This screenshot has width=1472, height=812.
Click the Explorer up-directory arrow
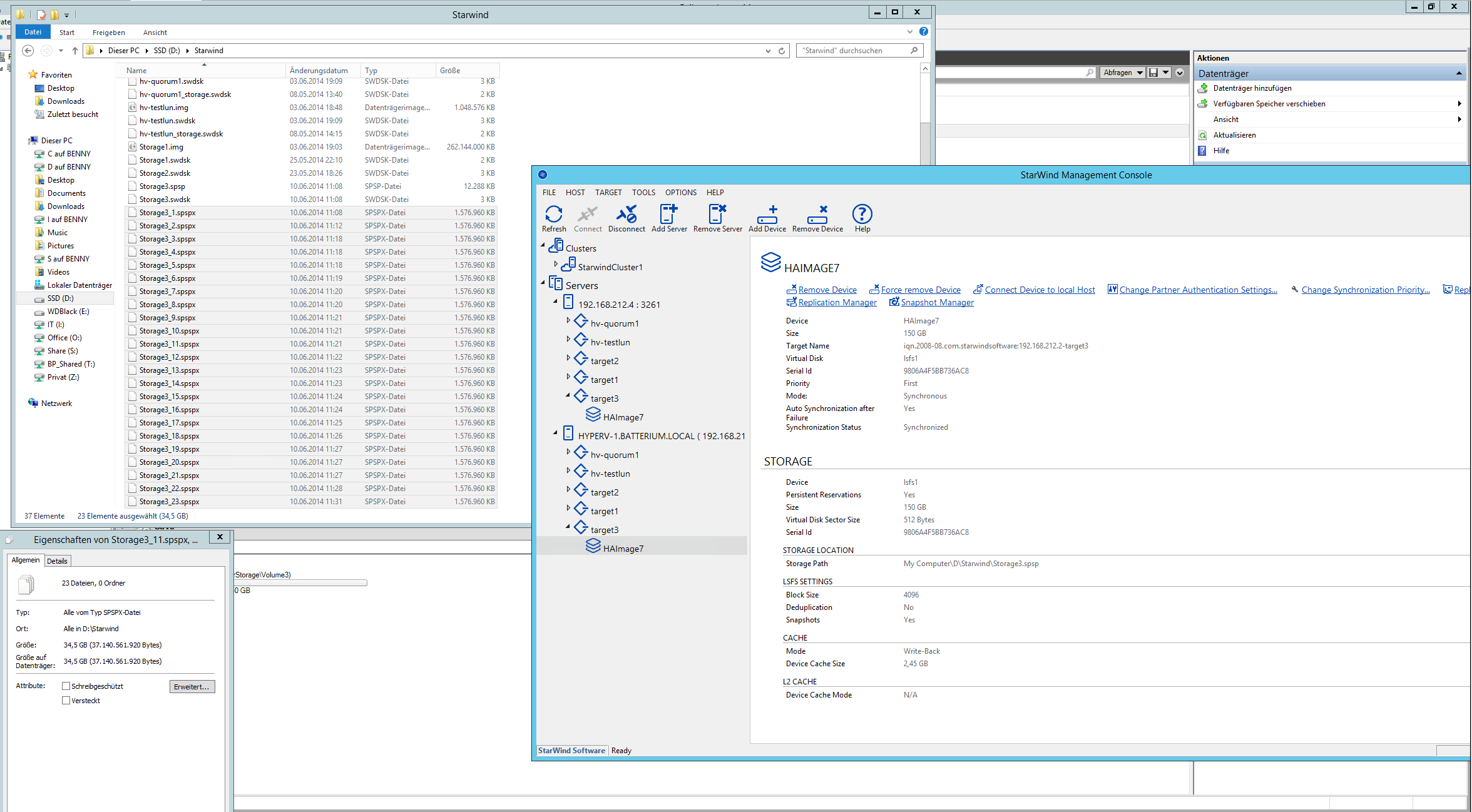75,51
